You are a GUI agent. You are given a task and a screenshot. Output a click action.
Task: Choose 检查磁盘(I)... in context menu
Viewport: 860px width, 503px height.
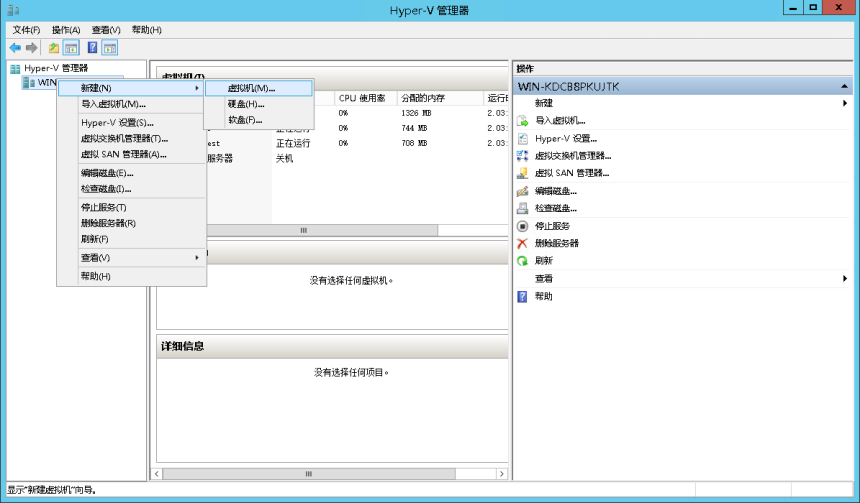132,189
